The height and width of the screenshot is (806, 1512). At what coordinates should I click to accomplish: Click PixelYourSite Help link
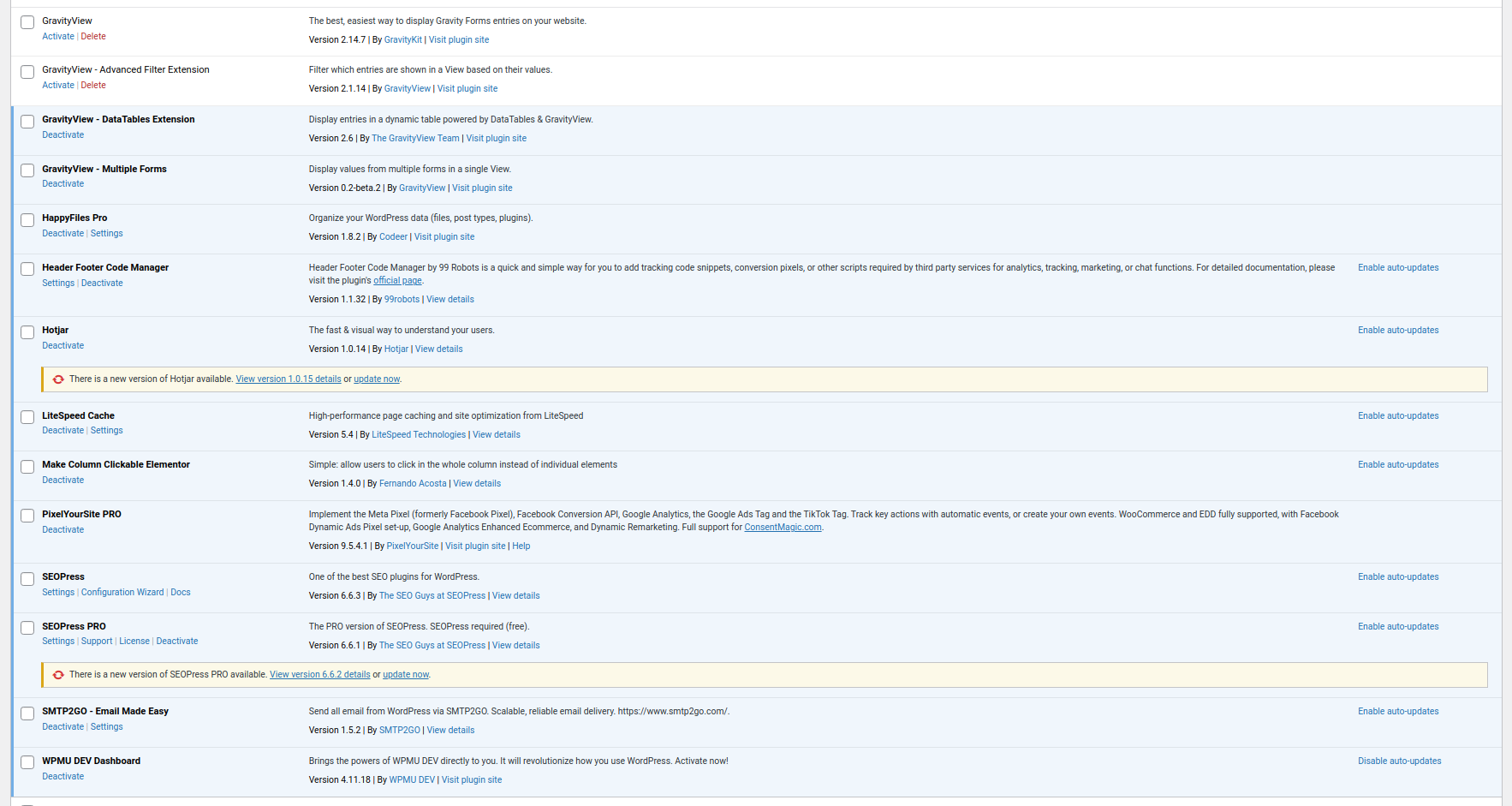click(x=521, y=546)
